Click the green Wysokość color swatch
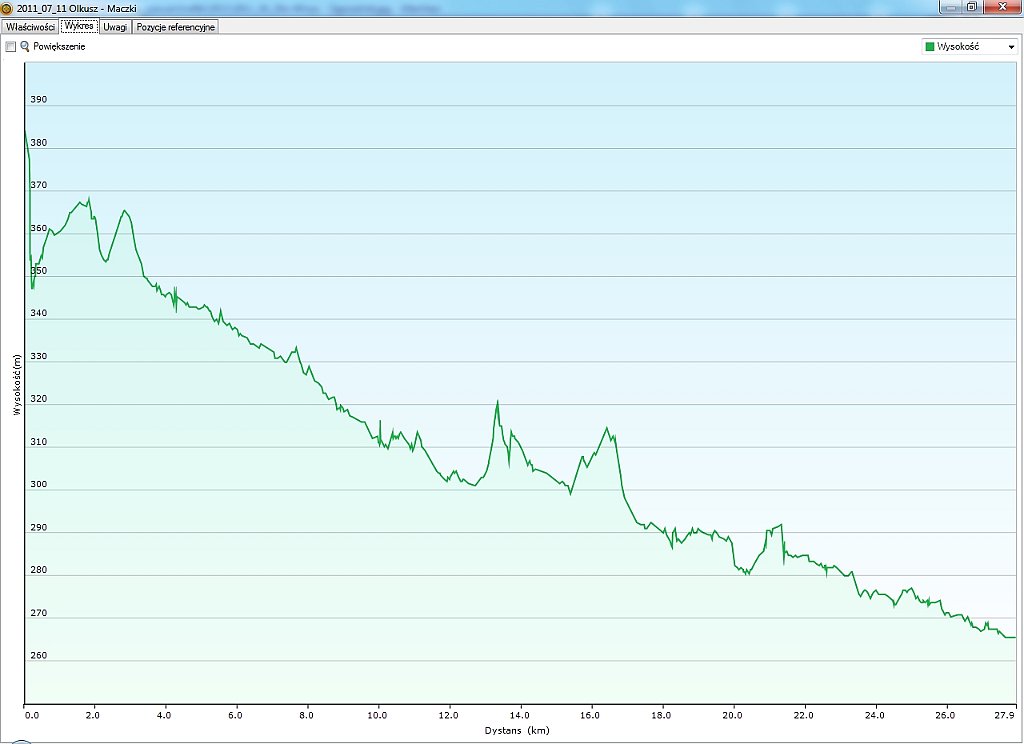 click(x=930, y=47)
